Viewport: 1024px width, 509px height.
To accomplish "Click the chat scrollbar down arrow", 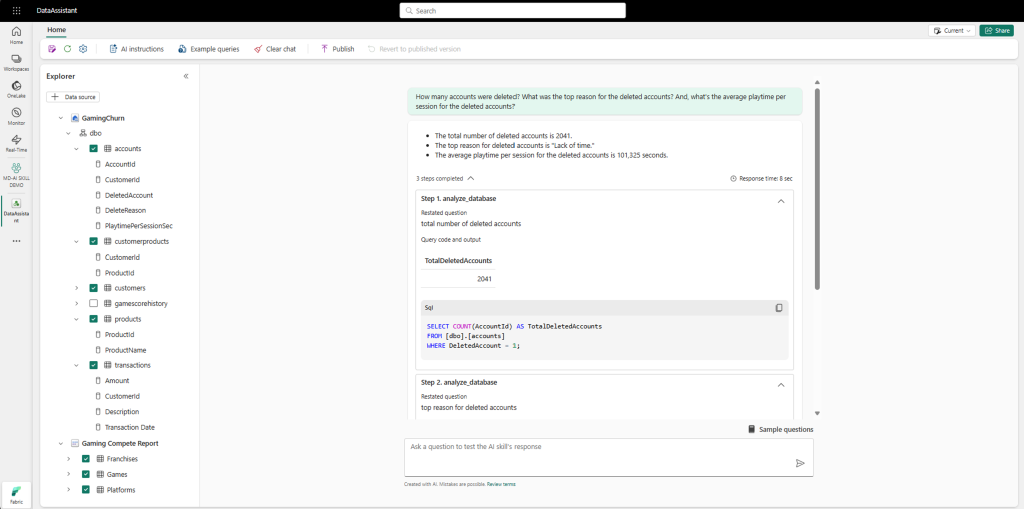I will pos(816,413).
